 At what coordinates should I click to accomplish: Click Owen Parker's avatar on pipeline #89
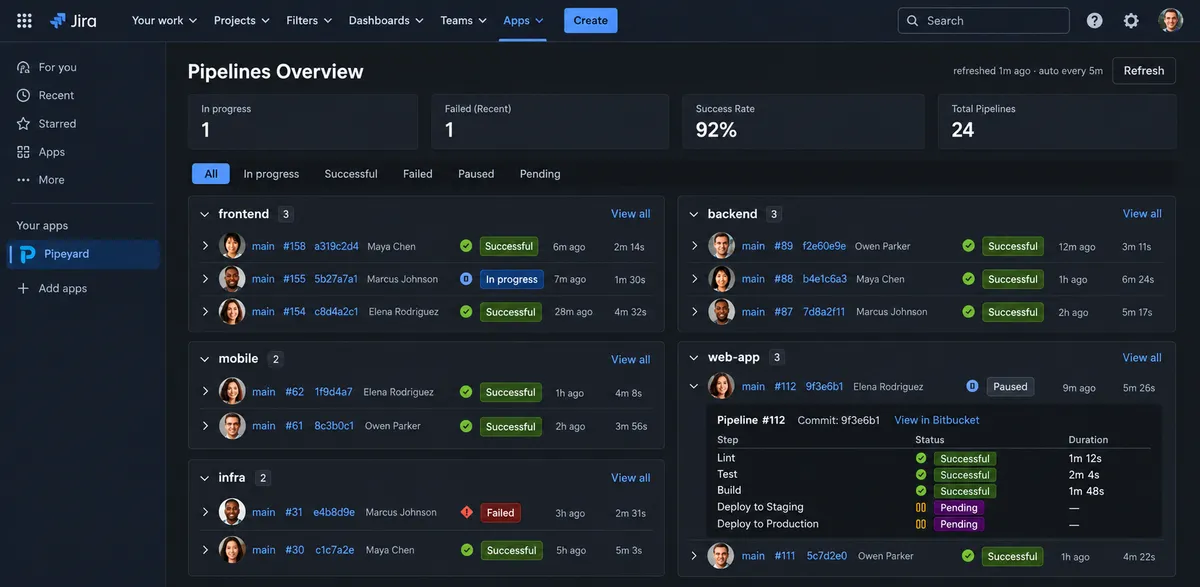coord(722,246)
